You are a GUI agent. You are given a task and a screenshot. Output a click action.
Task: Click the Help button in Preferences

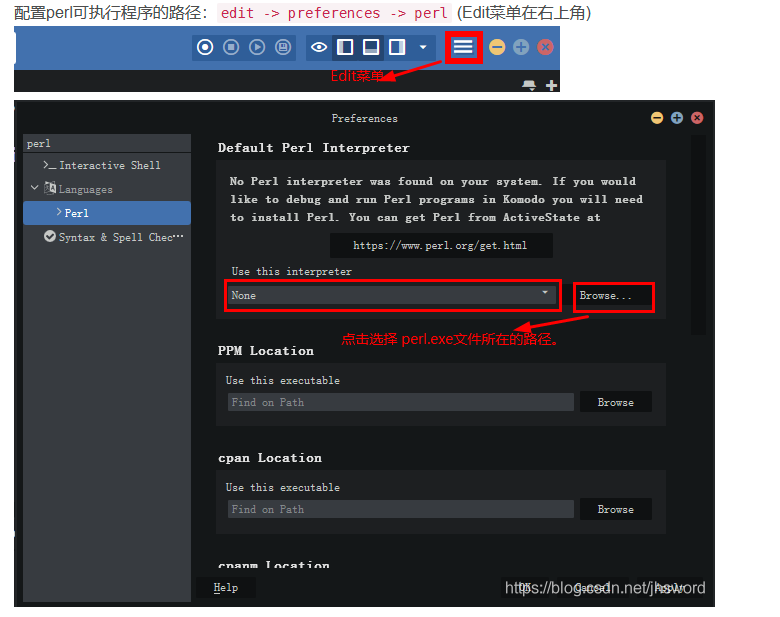pos(226,588)
